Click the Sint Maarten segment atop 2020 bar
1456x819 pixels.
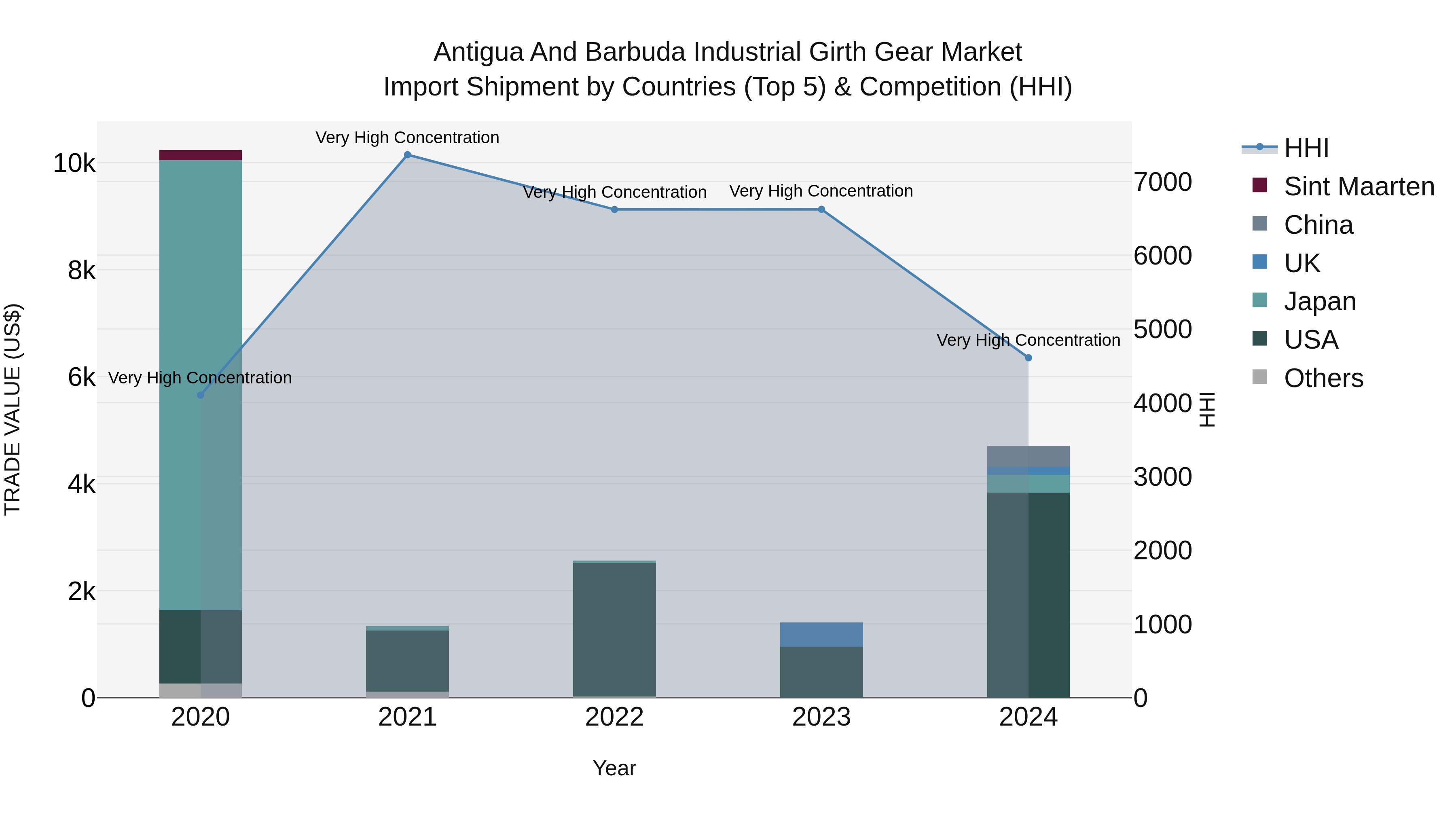[201, 155]
